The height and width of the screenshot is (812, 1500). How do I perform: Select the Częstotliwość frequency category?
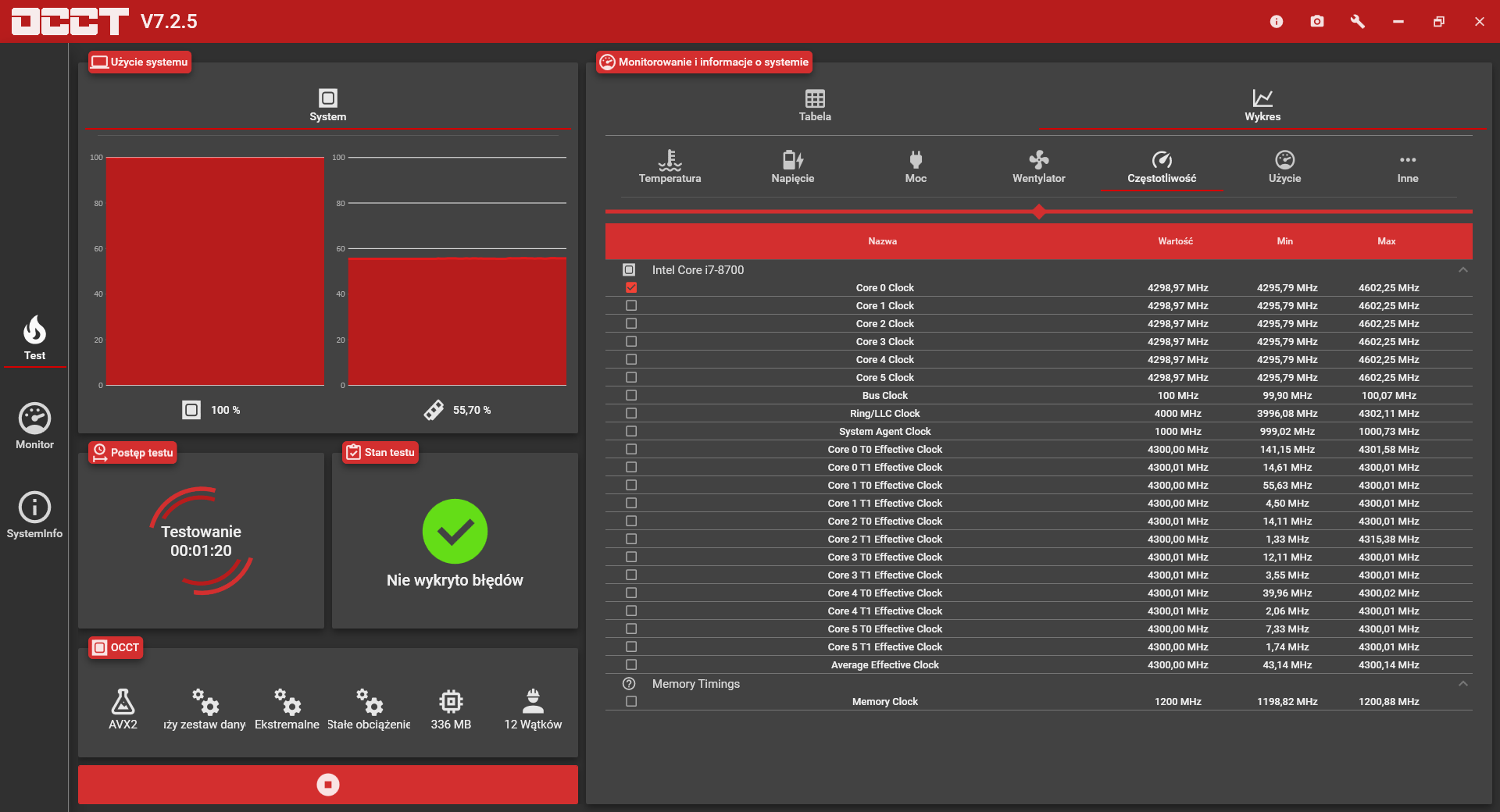(1162, 166)
